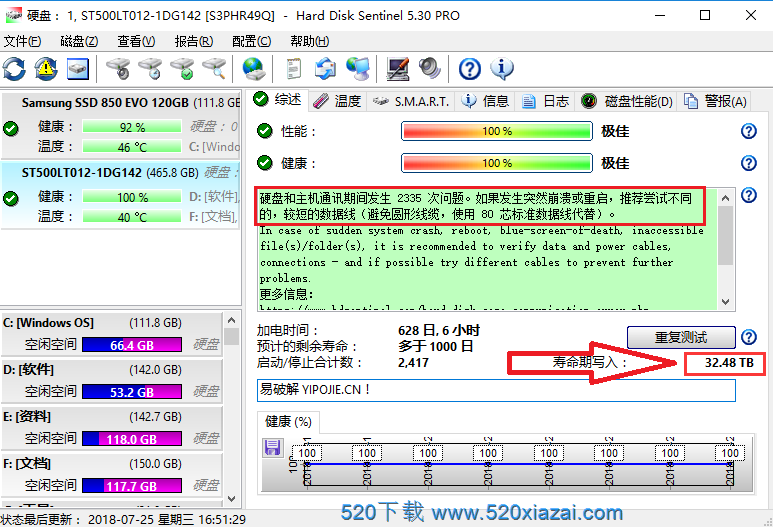Click the yellow warning triangle toolbar icon
Viewport: 773px width, 527px height.
46,69
